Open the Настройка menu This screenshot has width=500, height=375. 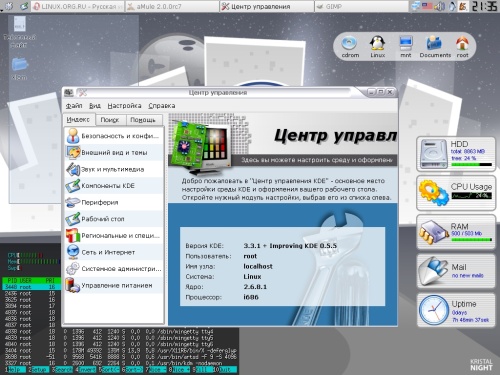point(124,106)
